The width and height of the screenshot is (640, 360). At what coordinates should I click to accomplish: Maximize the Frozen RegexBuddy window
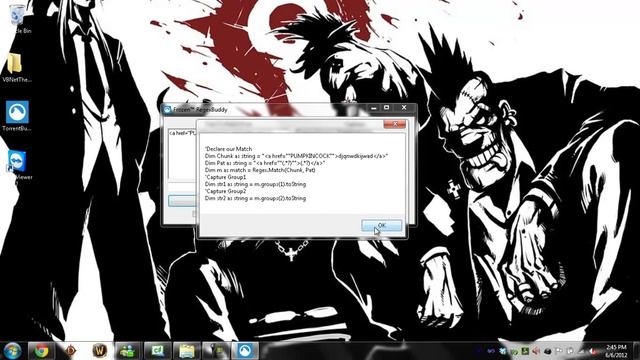387,108
